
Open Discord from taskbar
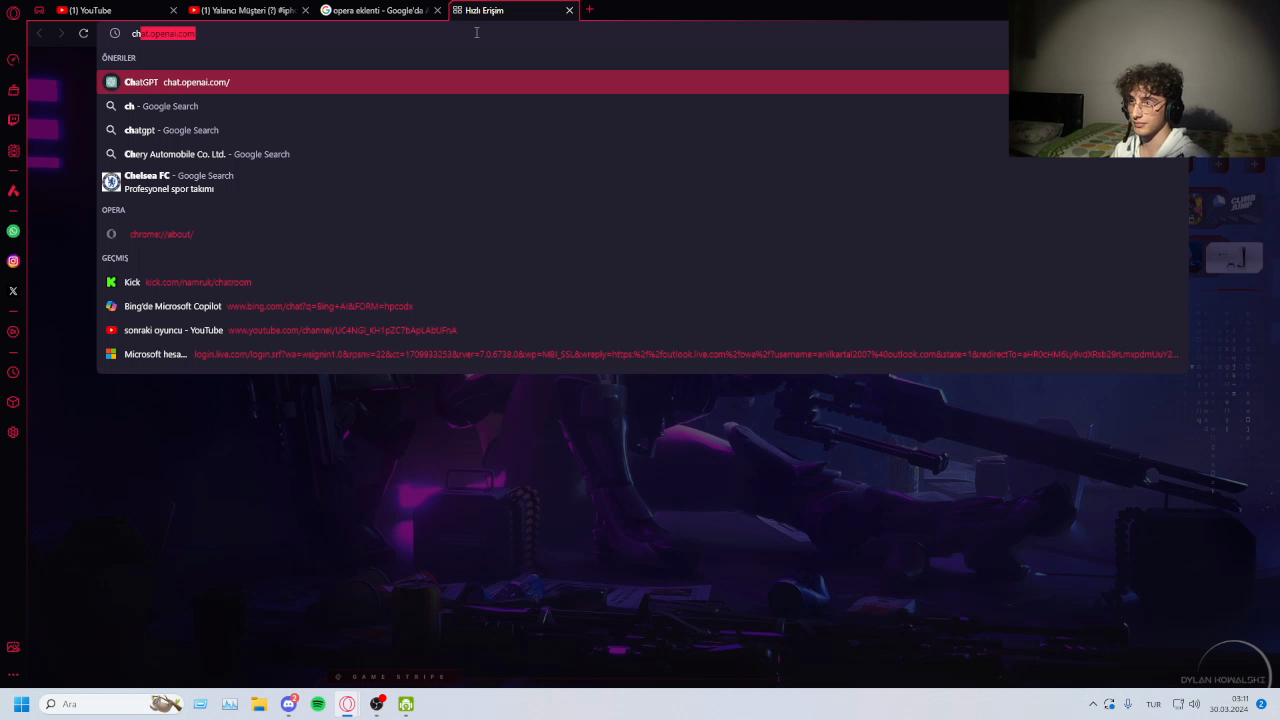point(289,704)
